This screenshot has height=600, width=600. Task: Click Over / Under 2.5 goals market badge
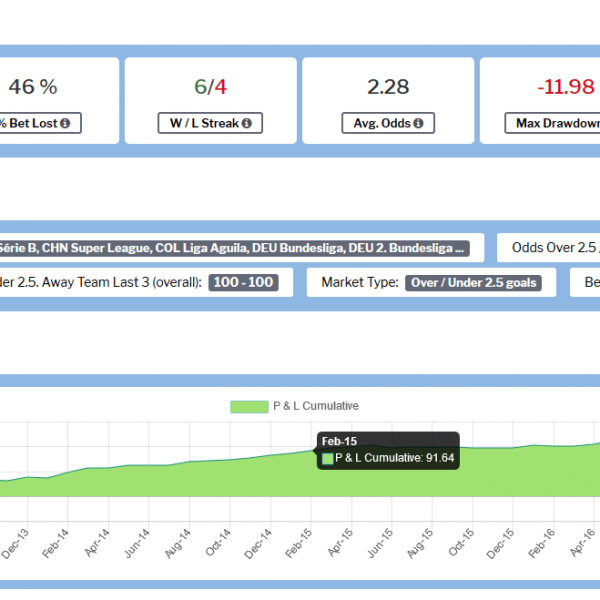tap(473, 283)
